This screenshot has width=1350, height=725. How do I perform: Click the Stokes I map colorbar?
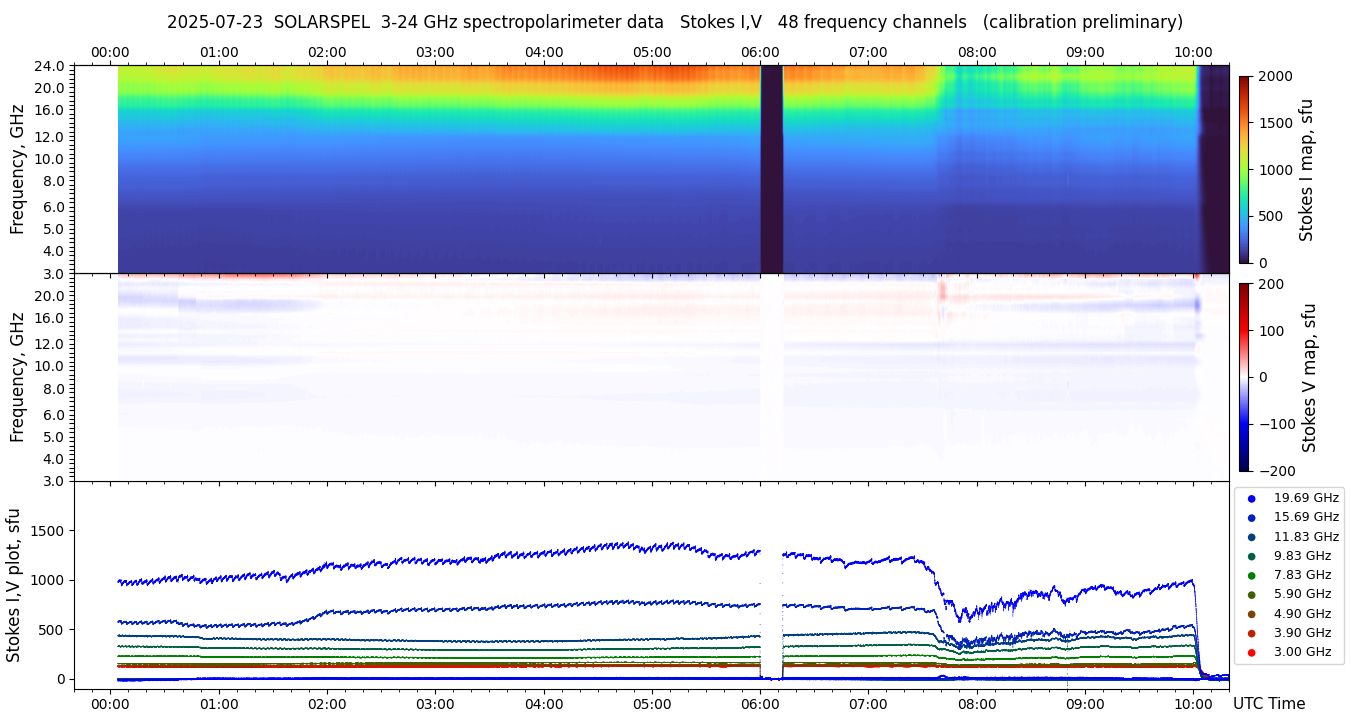pos(1244,169)
